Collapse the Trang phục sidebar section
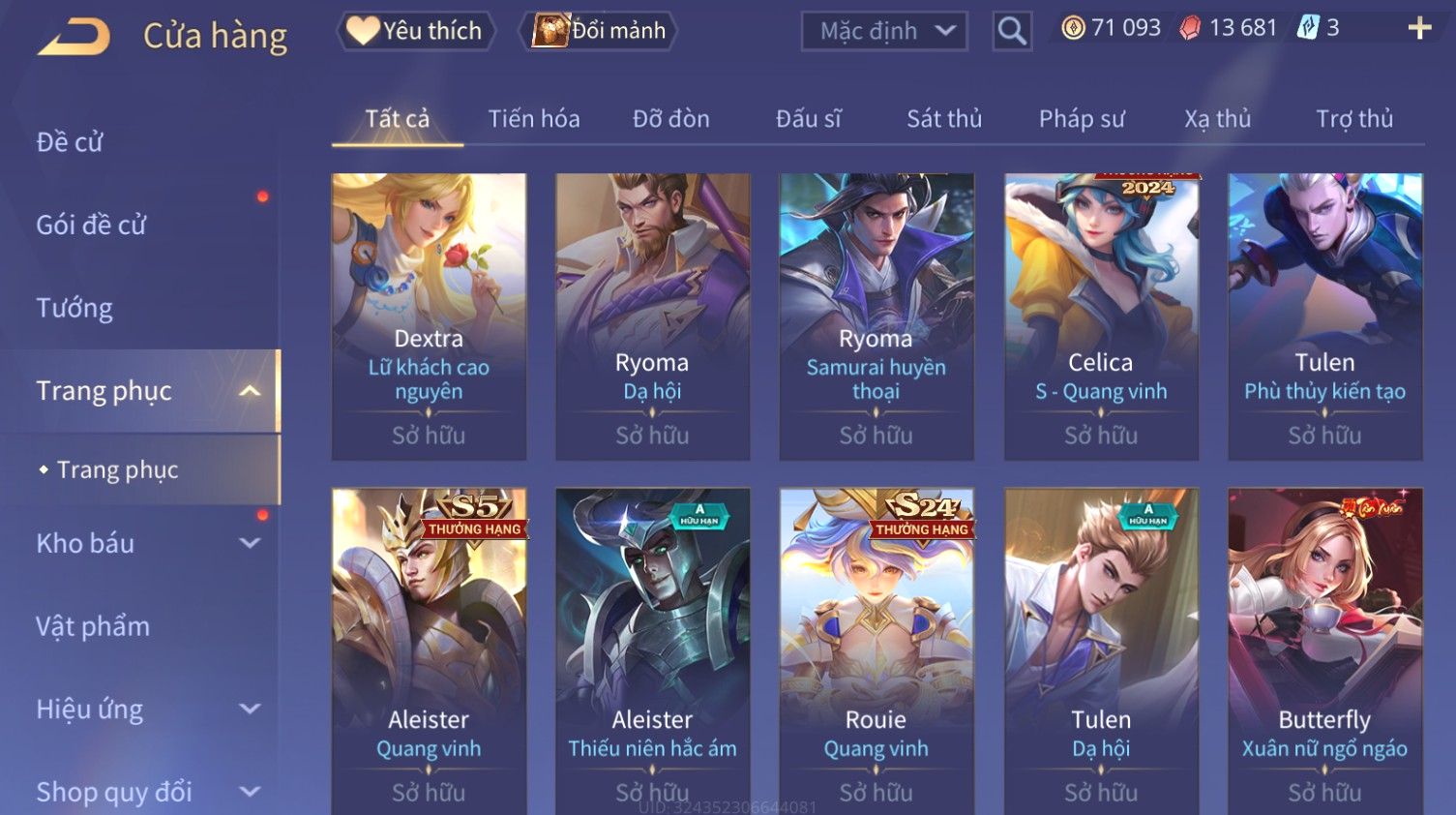 coord(250,391)
